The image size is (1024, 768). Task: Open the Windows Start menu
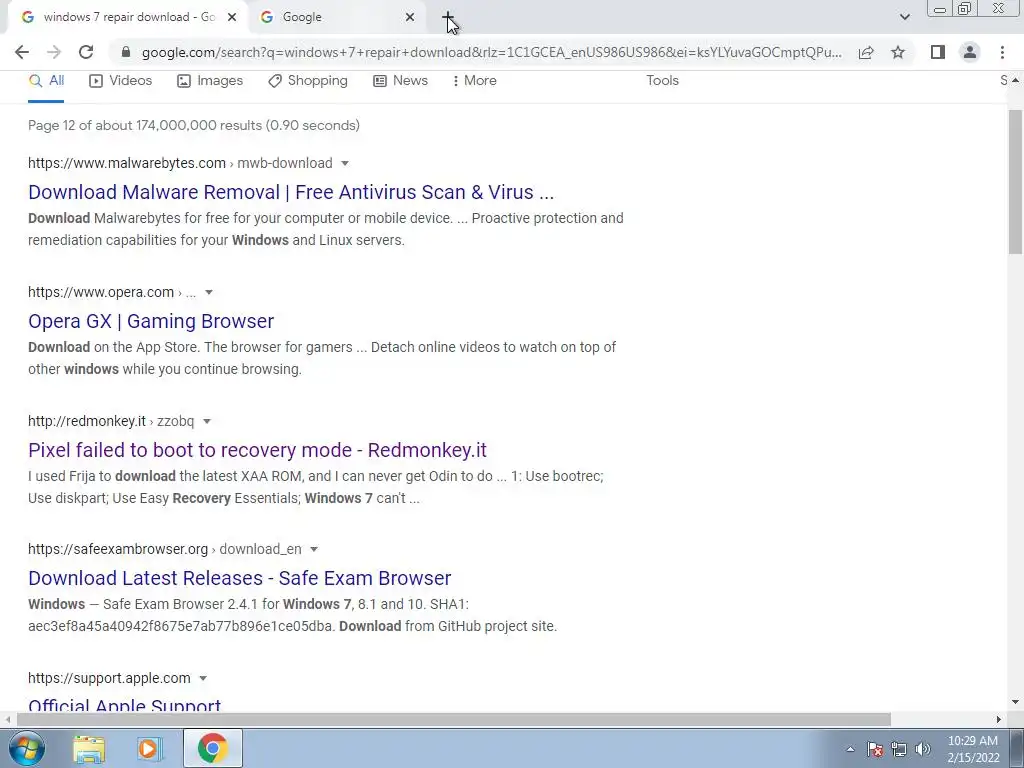coord(27,748)
